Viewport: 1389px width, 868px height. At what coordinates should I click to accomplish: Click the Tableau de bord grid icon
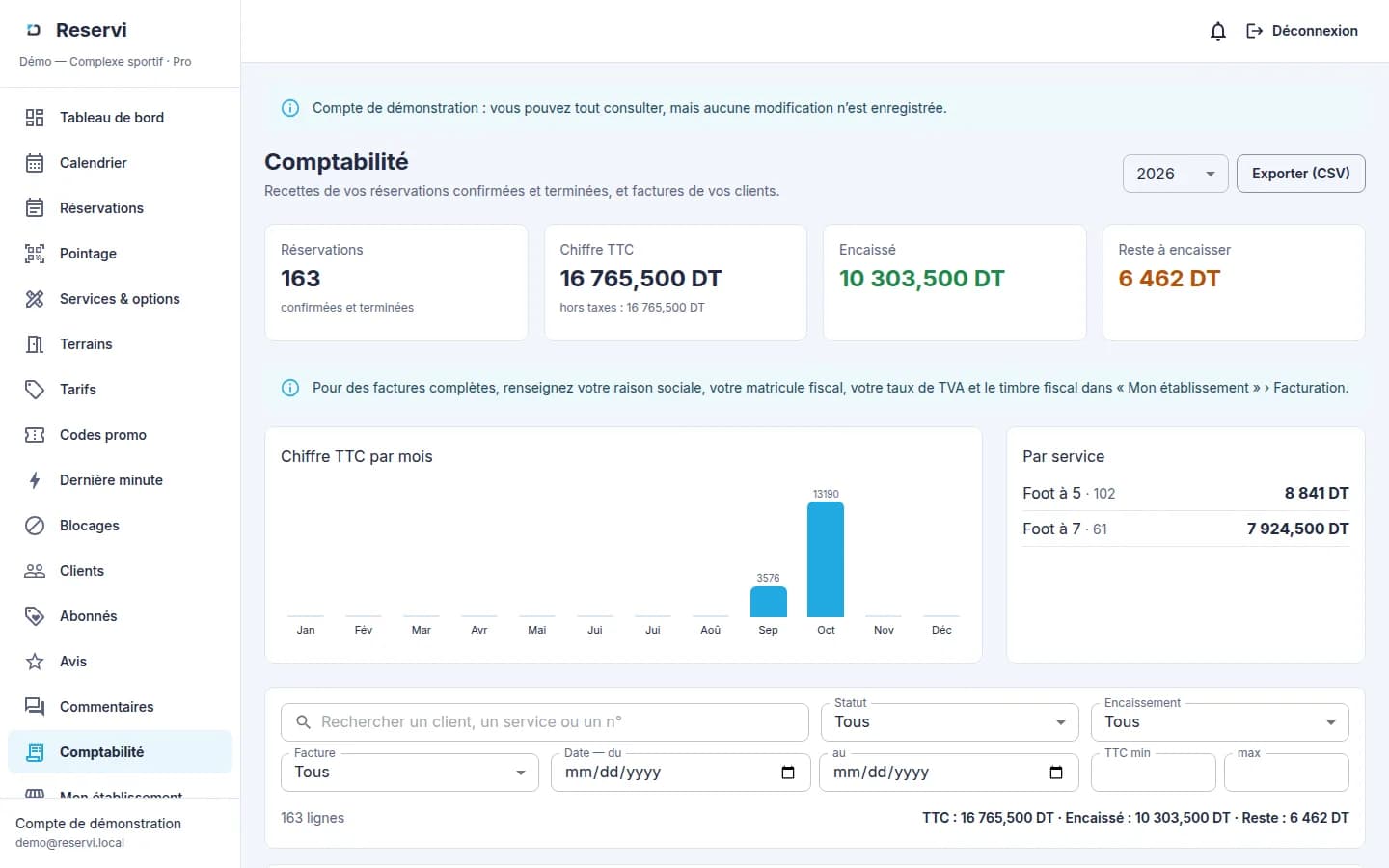35,118
